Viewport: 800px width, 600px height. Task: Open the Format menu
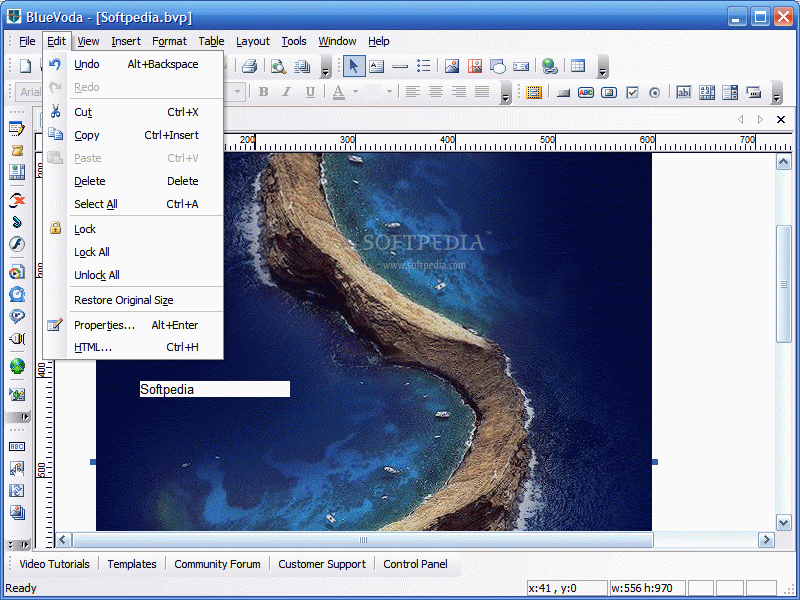(169, 41)
